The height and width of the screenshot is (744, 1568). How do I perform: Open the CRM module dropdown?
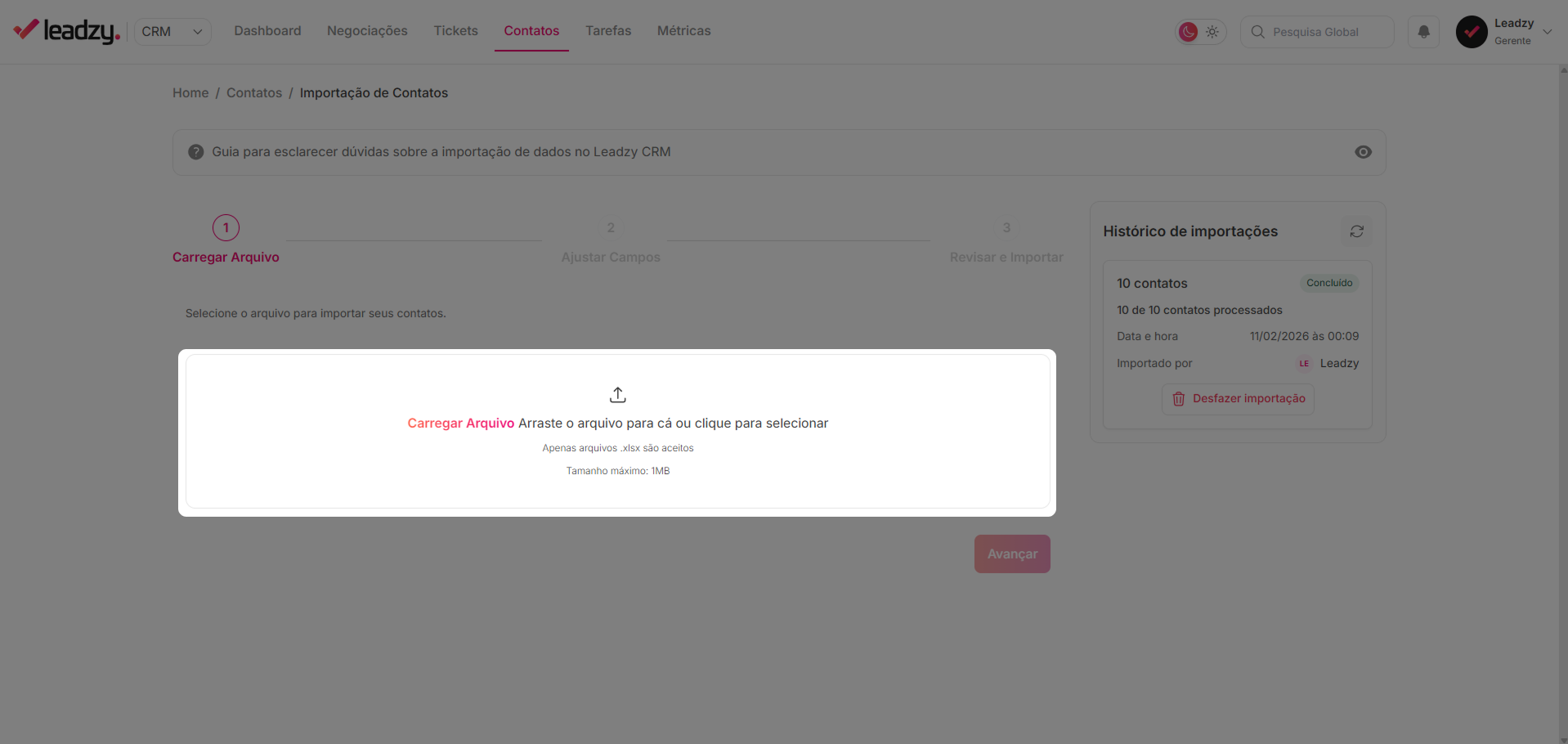[172, 32]
